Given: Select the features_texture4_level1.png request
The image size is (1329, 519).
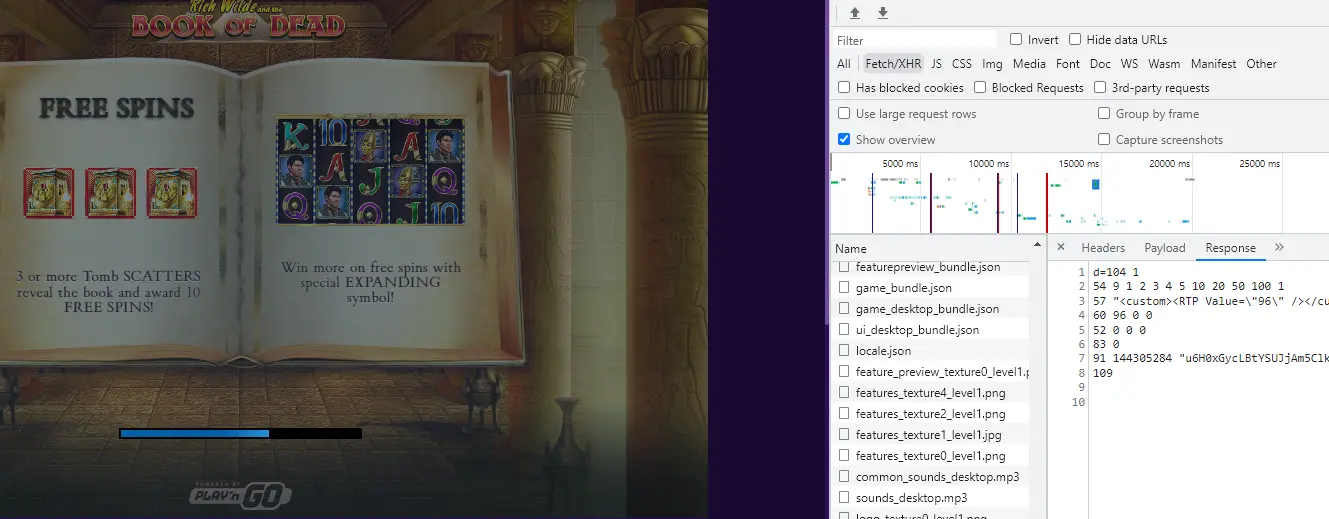Looking at the screenshot, I should [931, 393].
